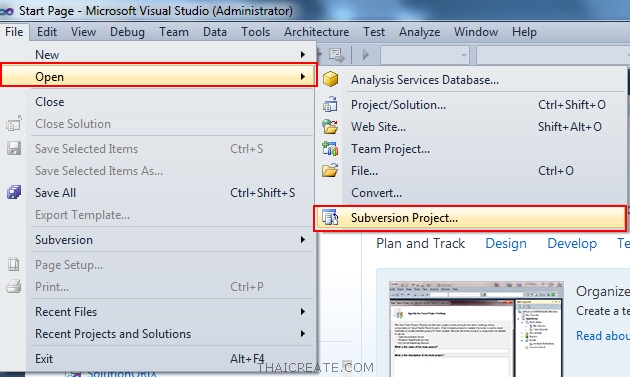The height and width of the screenshot is (377, 630).
Task: Open the configuration combo box dropdown
Action: 464,55
